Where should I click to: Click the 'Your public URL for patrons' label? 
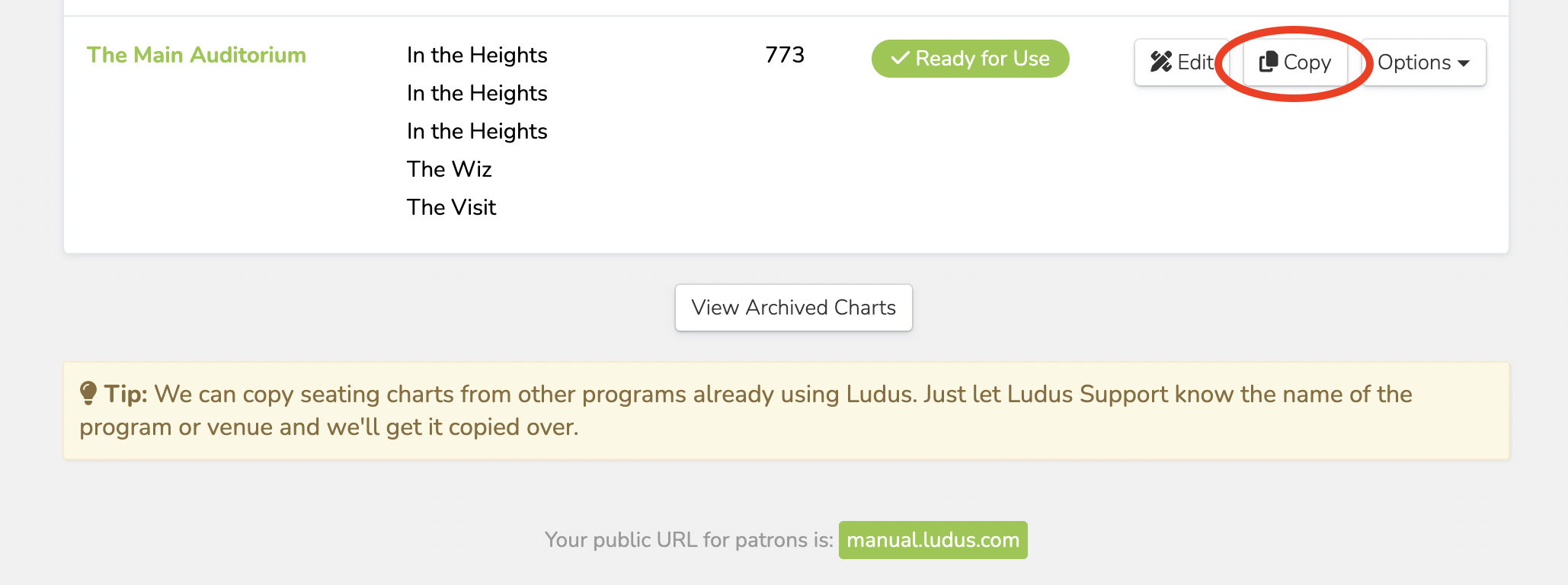(689, 540)
